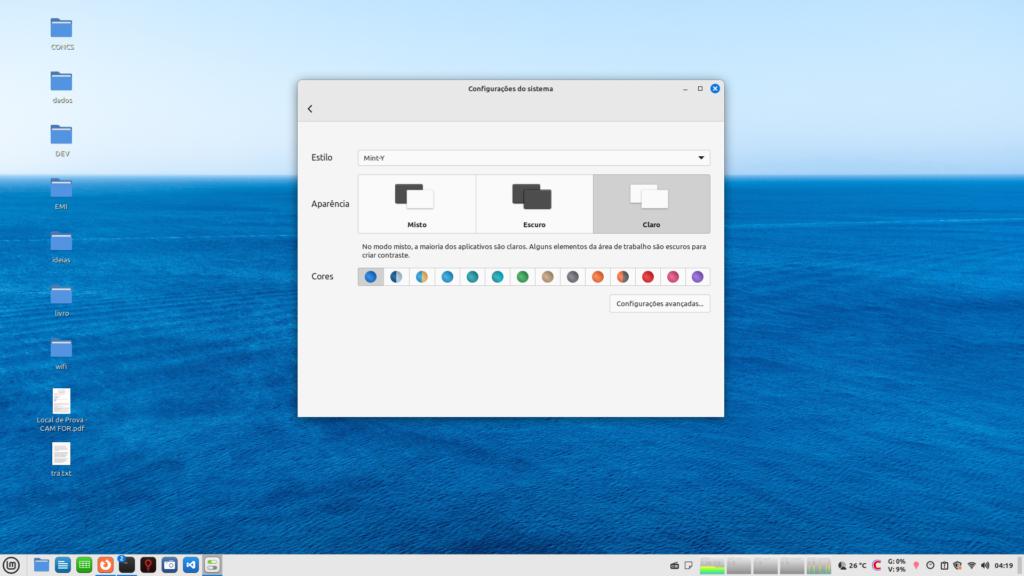This screenshot has width=1024, height=576.
Task: Click the volume speaker tray icon
Action: point(985,566)
